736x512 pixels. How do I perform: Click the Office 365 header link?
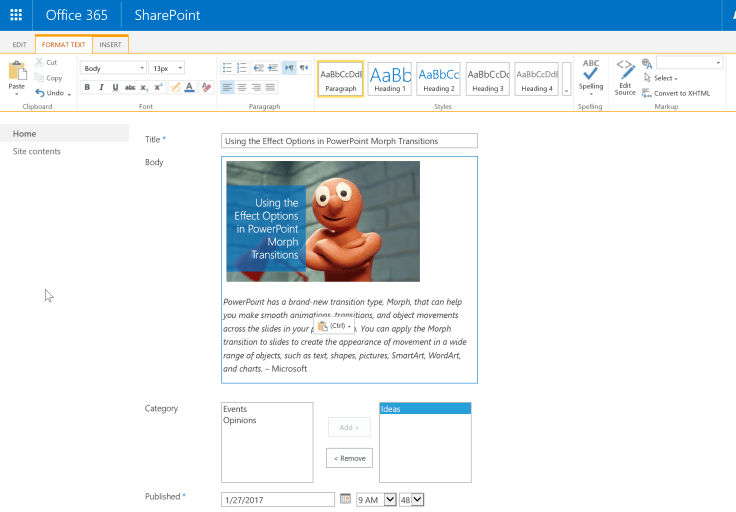77,15
